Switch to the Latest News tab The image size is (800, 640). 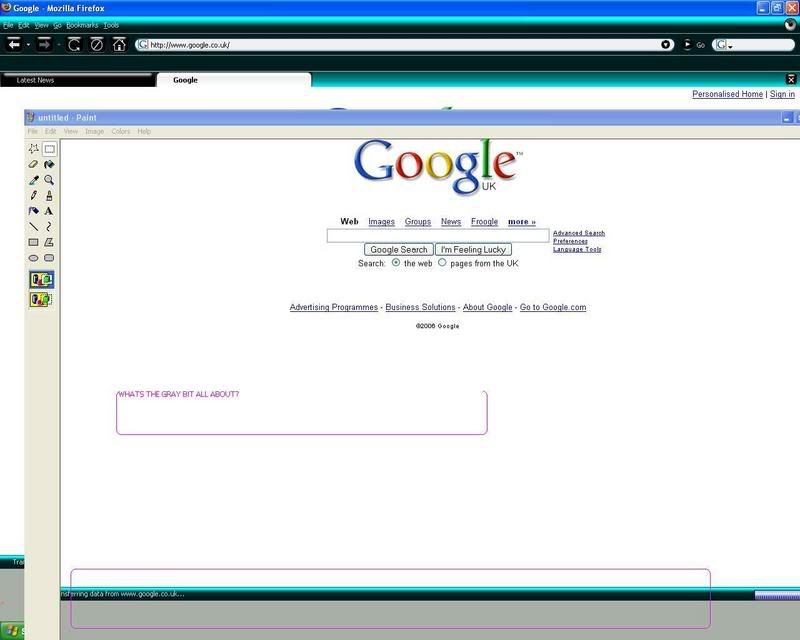pos(77,80)
